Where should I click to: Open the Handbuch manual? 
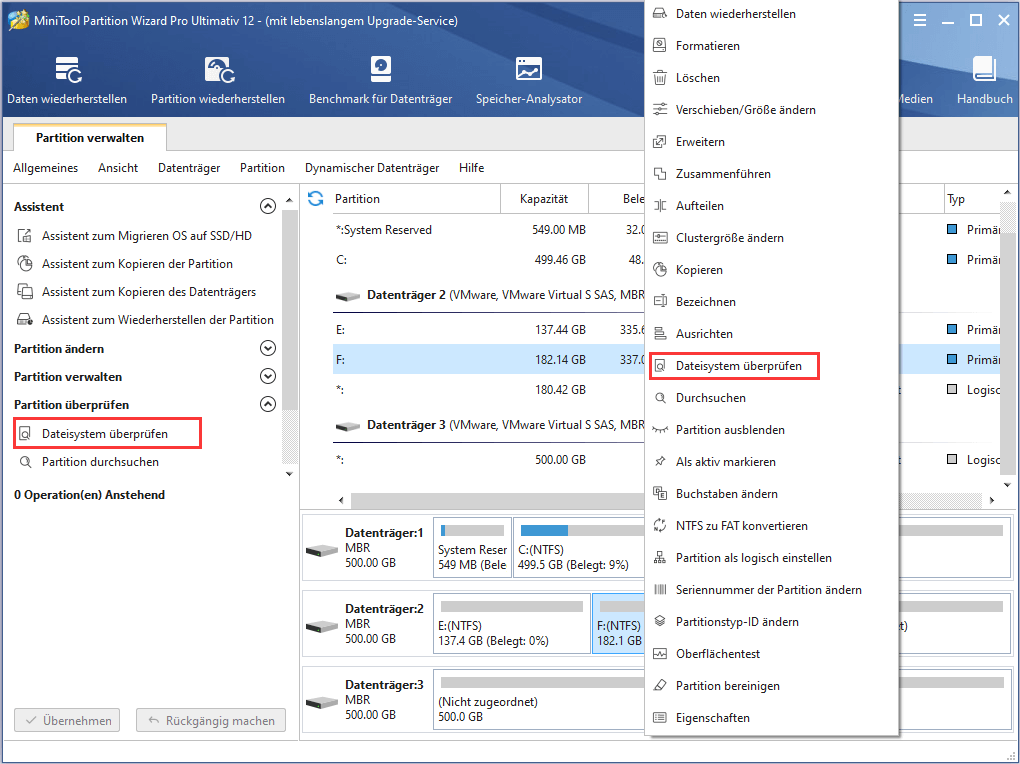pos(984,80)
